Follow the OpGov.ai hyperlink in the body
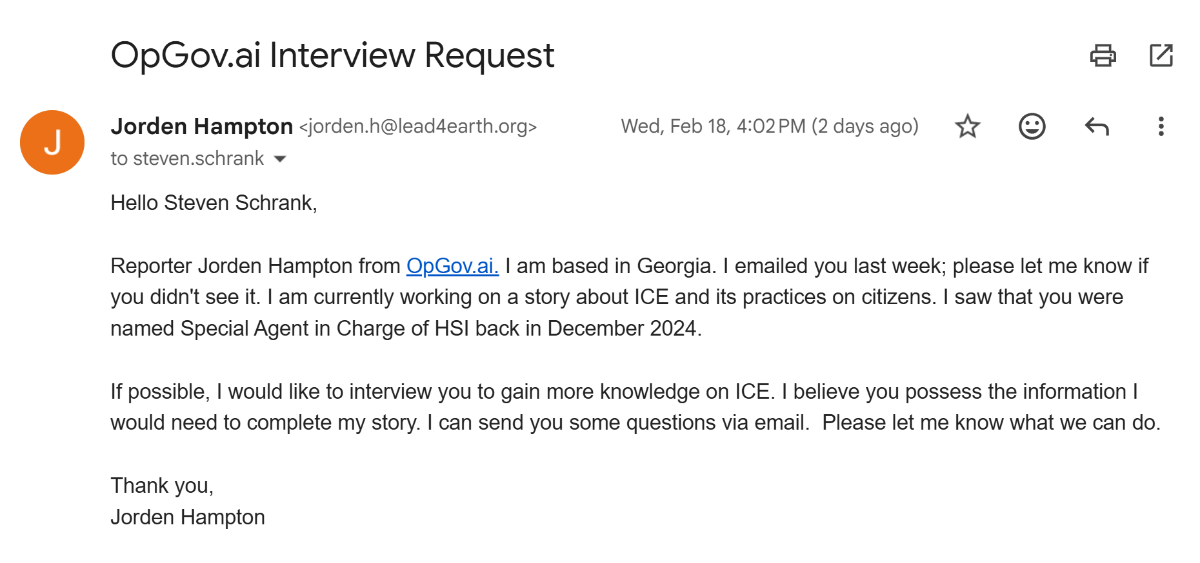 click(x=452, y=267)
